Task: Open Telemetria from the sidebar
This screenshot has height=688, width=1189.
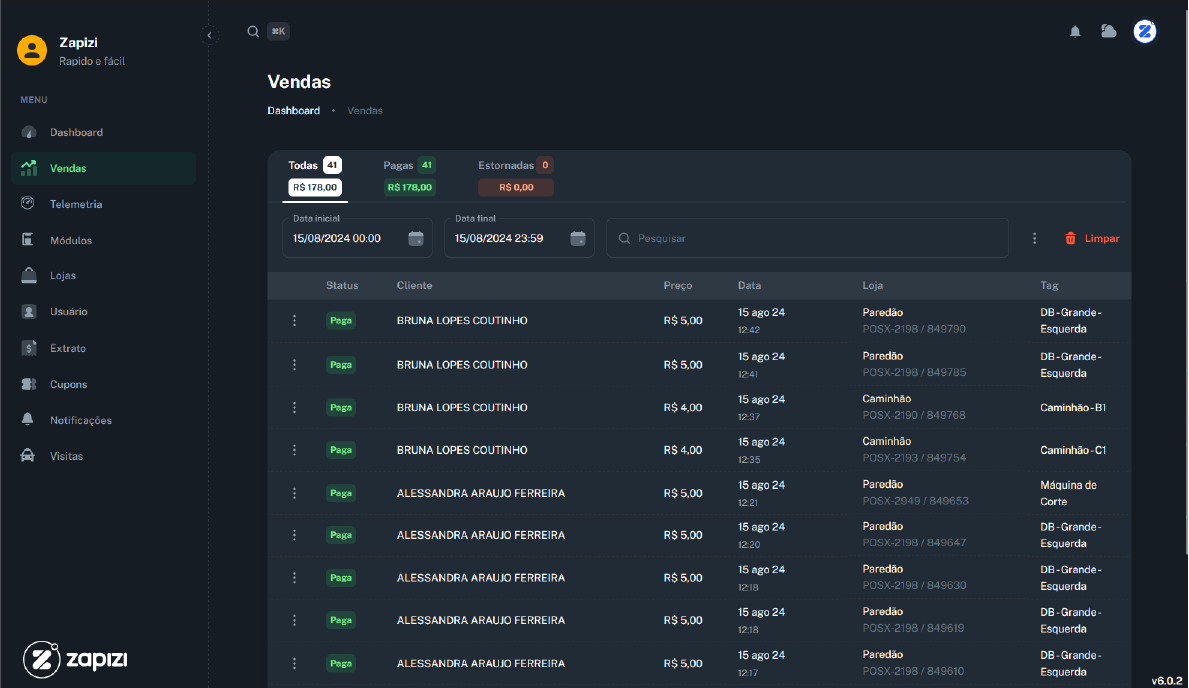Action: (103, 204)
